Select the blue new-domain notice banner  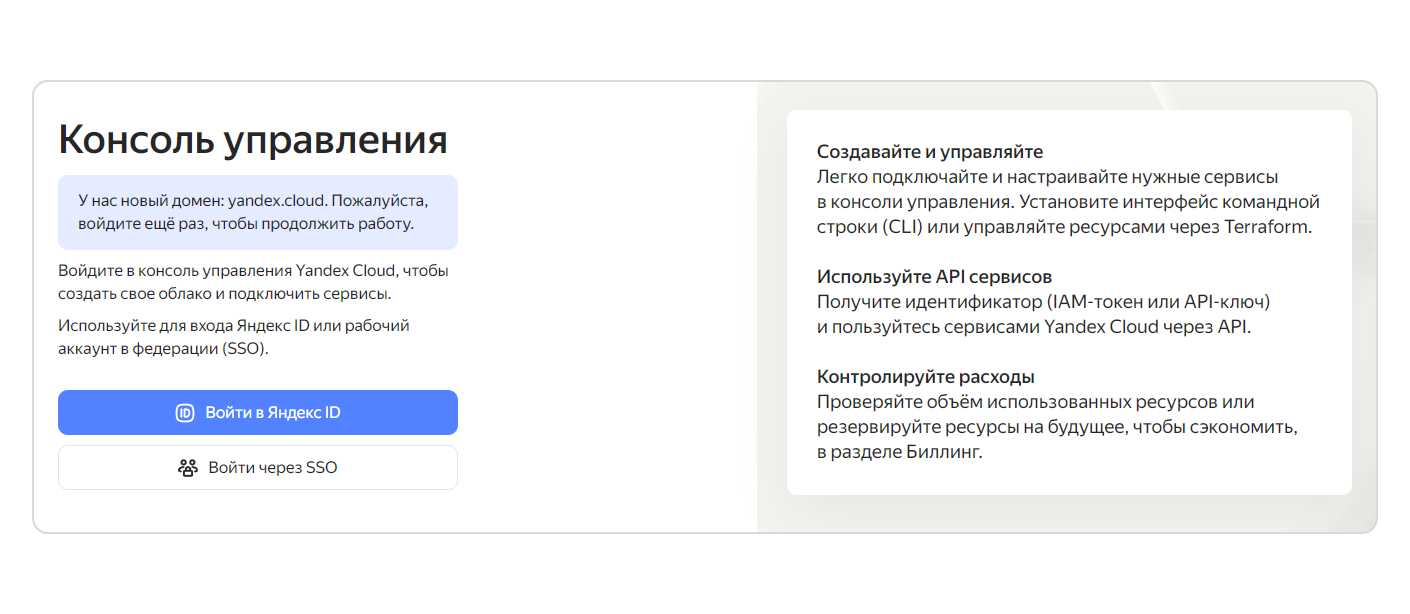[x=258, y=213]
